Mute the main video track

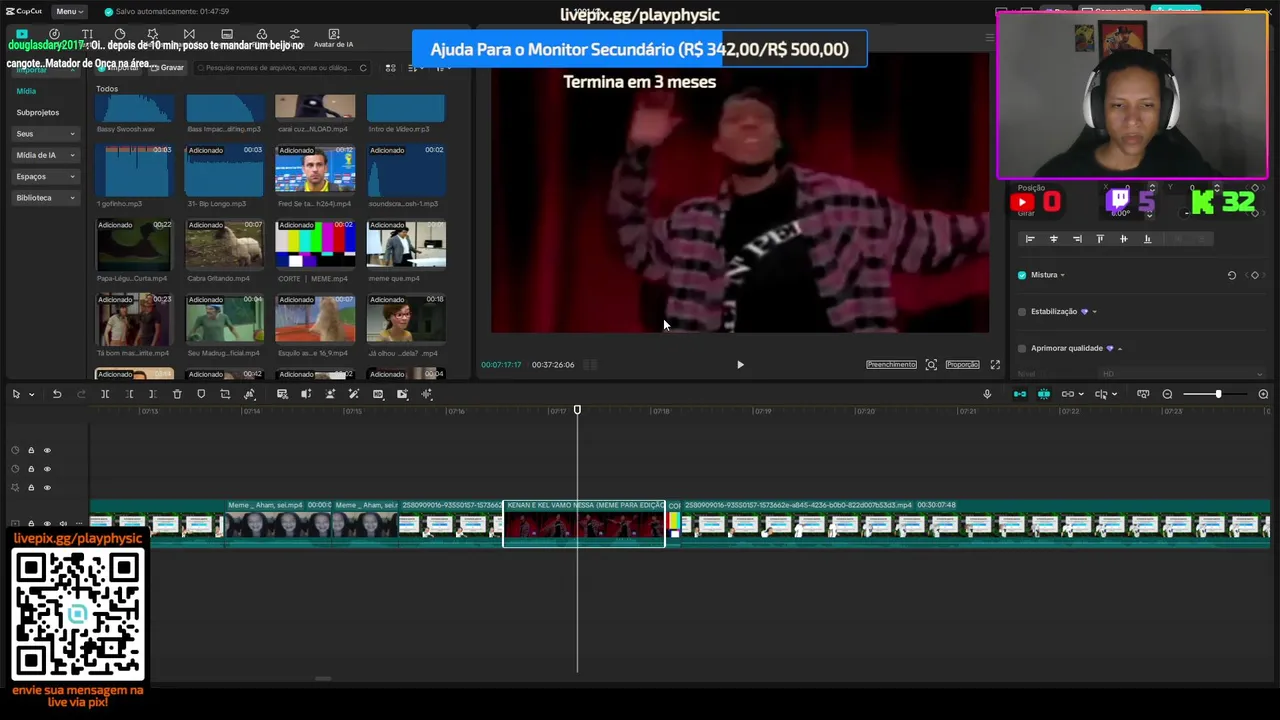(x=63, y=523)
